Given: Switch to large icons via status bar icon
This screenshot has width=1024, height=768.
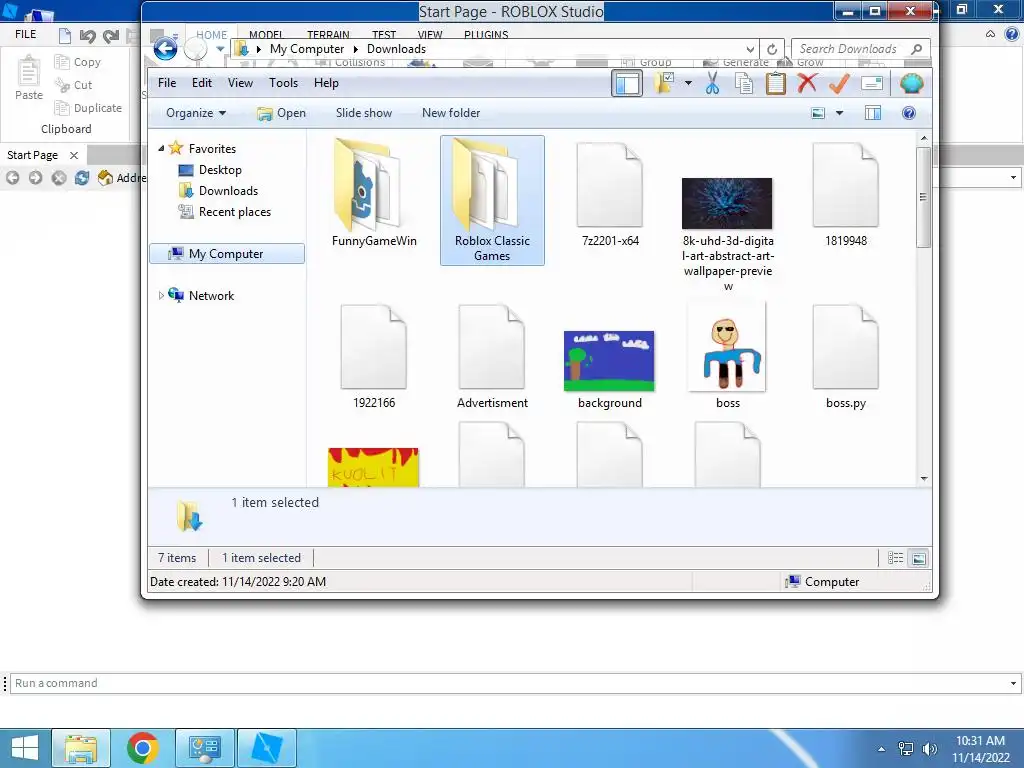Looking at the screenshot, I should (918, 558).
